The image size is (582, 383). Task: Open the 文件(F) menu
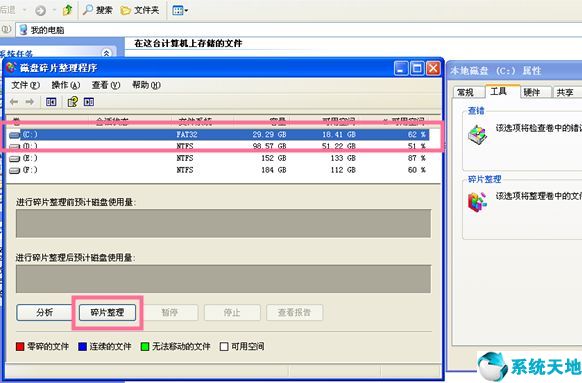click(25, 85)
